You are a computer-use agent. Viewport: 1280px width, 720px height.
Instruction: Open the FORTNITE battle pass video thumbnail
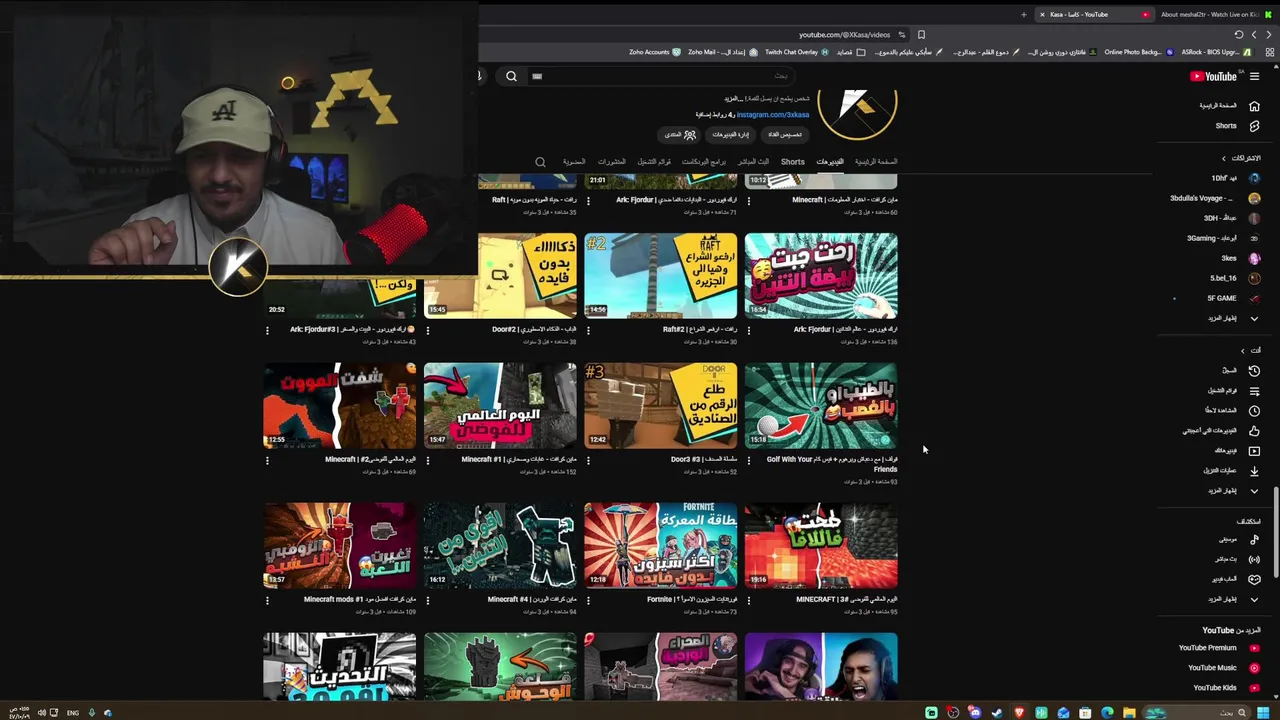coord(660,546)
